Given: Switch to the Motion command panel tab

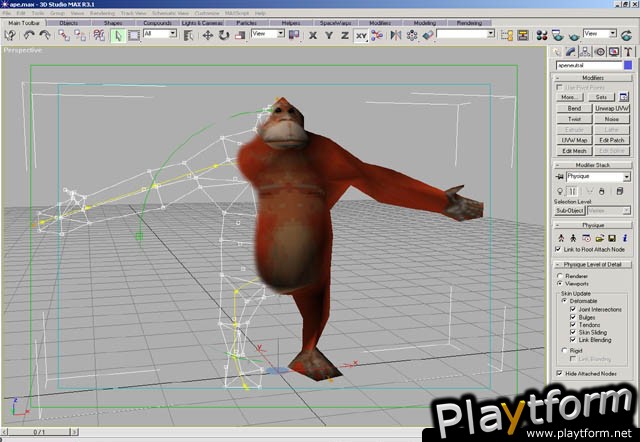Looking at the screenshot, I should click(x=600, y=52).
